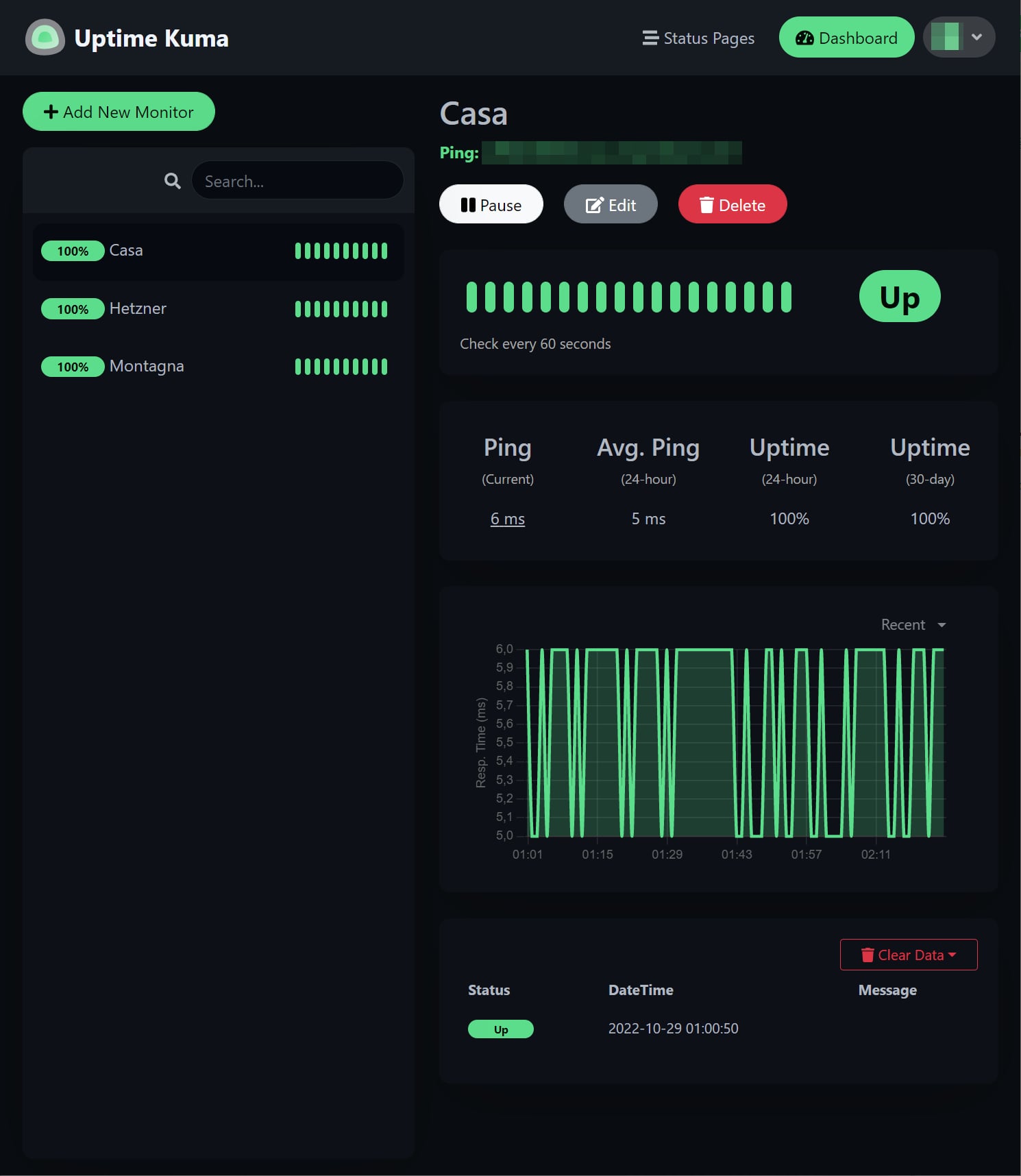
Task: Click the 30-day Uptime 100% value
Action: click(930, 519)
